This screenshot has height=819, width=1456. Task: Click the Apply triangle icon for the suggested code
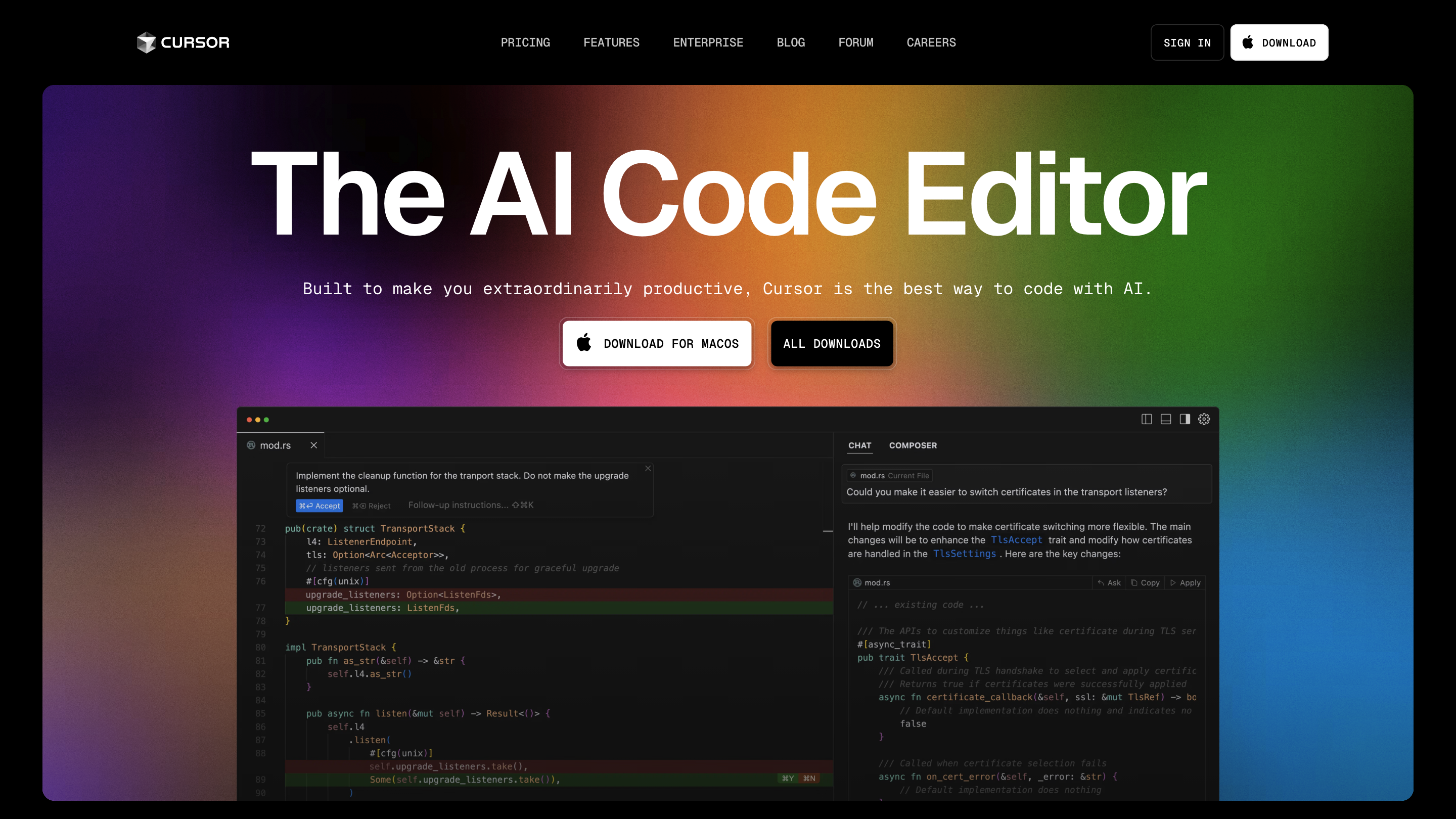pos(1174,582)
